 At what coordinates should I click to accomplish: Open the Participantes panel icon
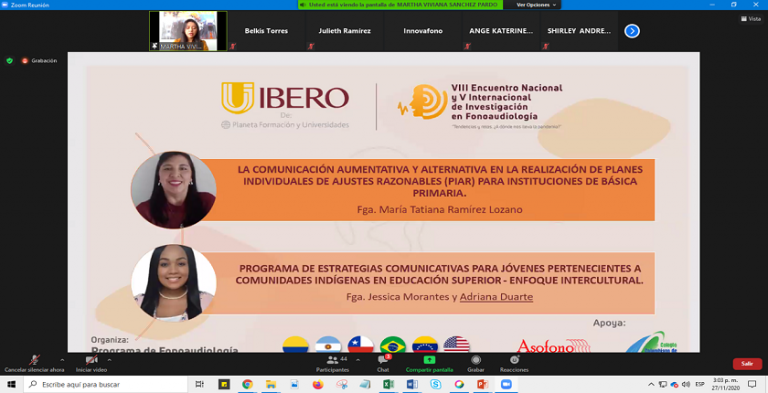333,360
